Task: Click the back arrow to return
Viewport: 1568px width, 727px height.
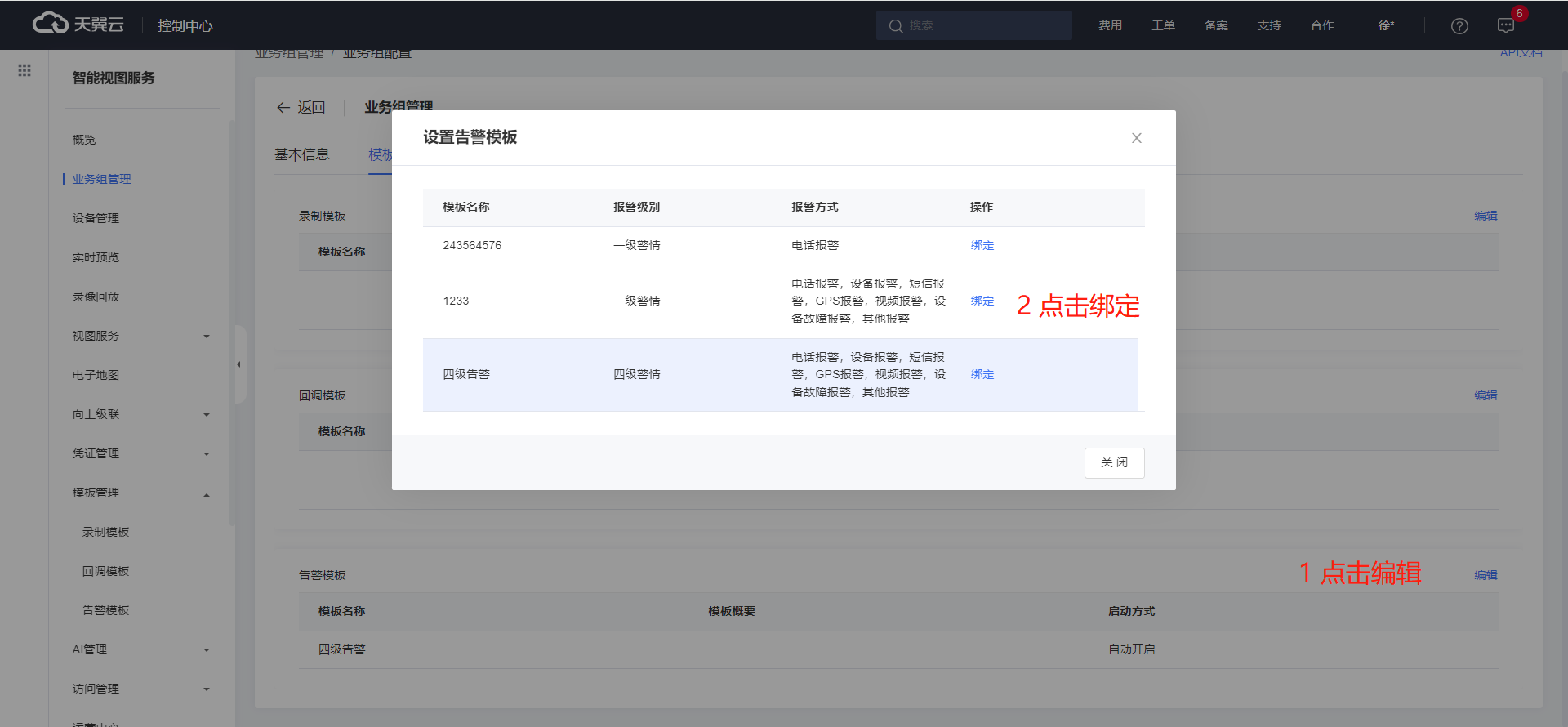Action: coord(284,108)
